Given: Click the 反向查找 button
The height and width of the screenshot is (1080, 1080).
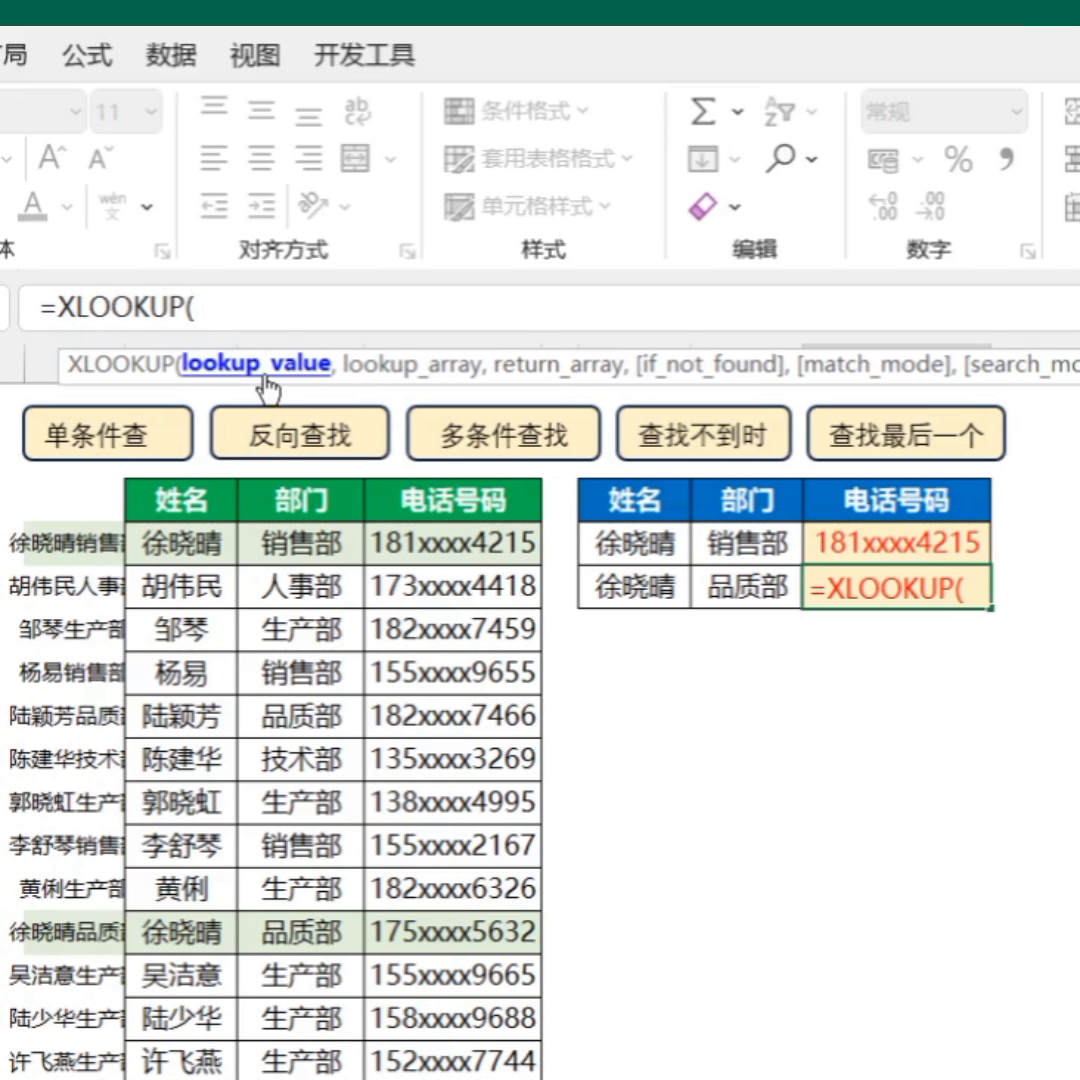Looking at the screenshot, I should (299, 434).
